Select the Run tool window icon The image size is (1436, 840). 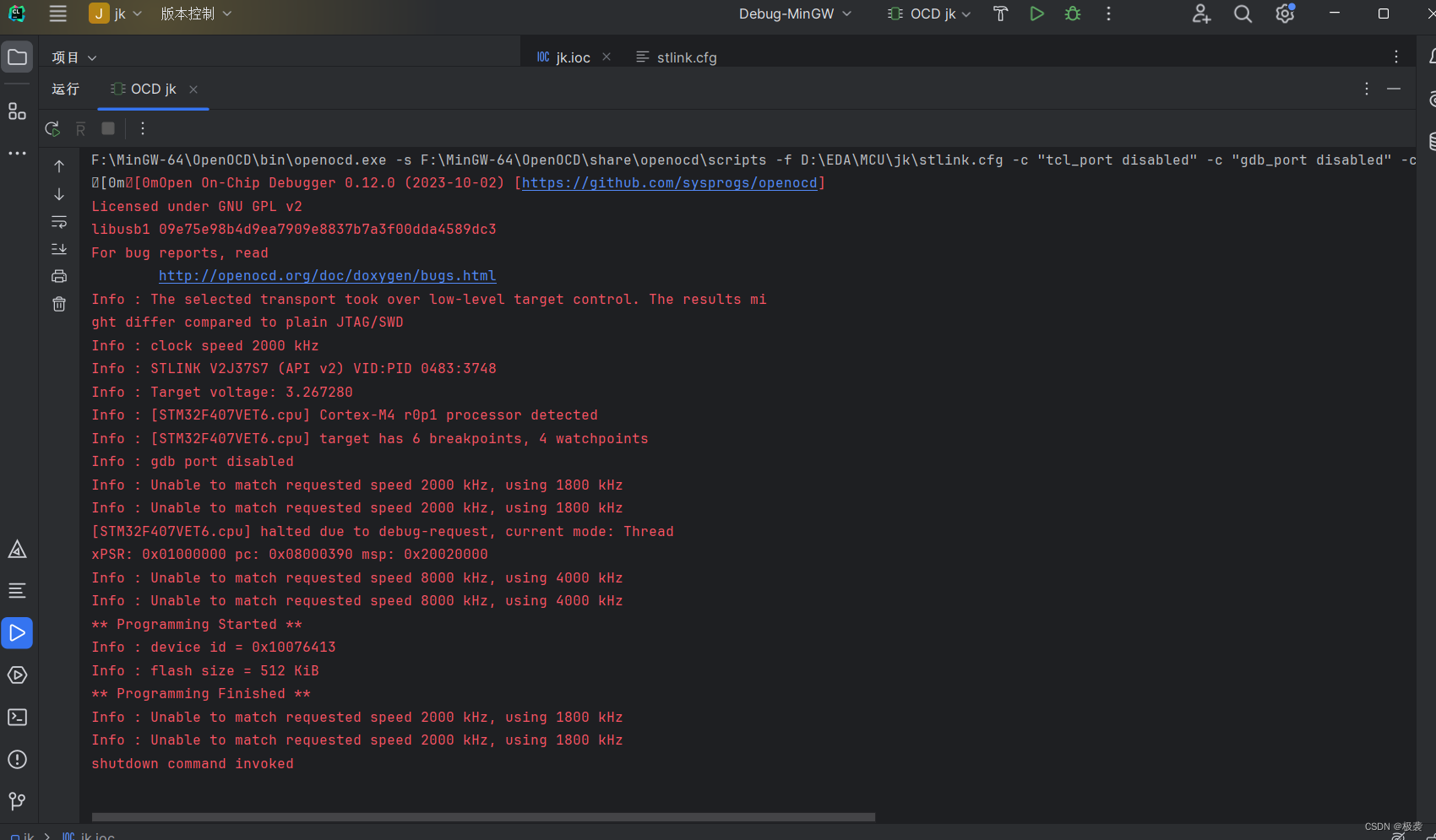click(17, 633)
